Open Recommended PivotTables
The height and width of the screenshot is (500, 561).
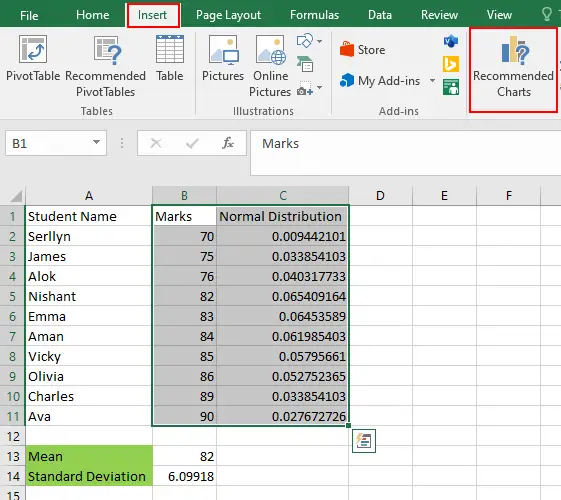[105, 66]
